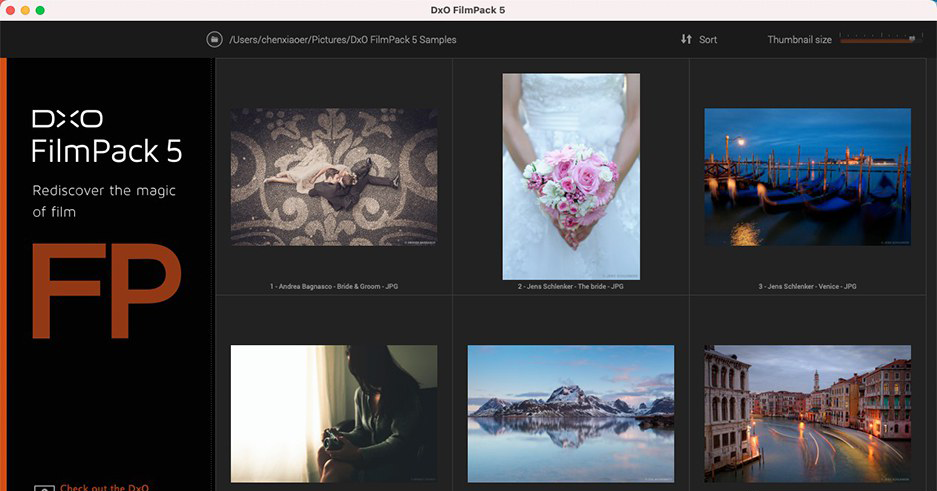
Task: Click the DxO FilmPack 5 logo
Action: 107,137
